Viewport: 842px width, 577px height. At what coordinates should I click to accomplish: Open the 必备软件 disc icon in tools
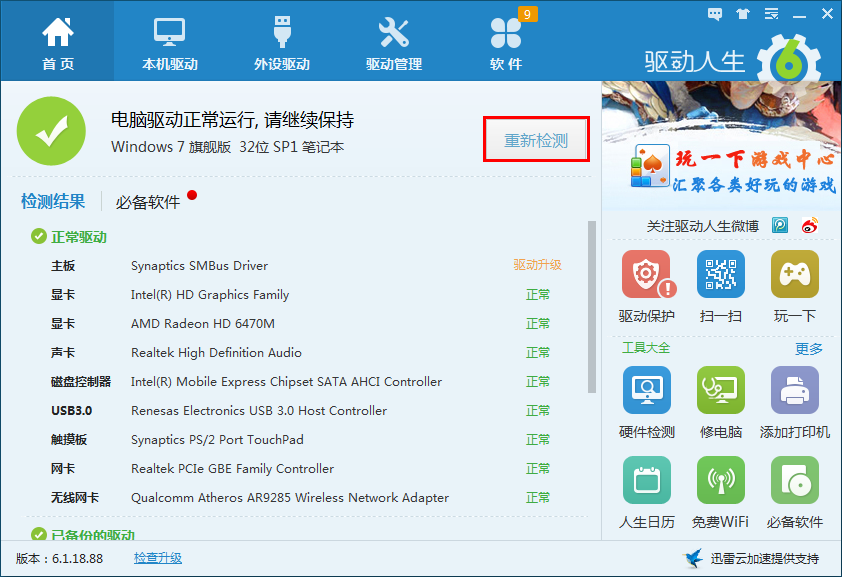coord(794,481)
